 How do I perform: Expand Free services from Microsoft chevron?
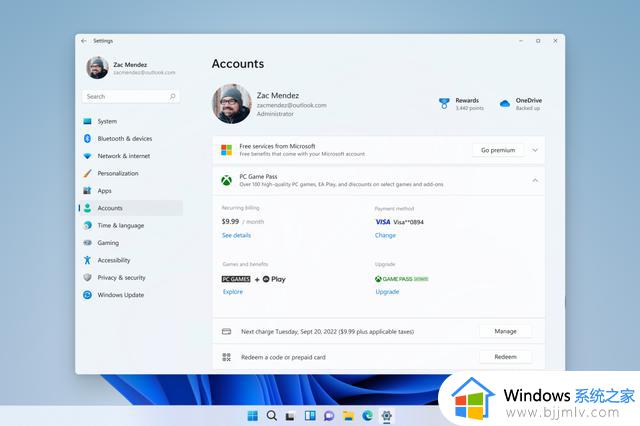535,150
